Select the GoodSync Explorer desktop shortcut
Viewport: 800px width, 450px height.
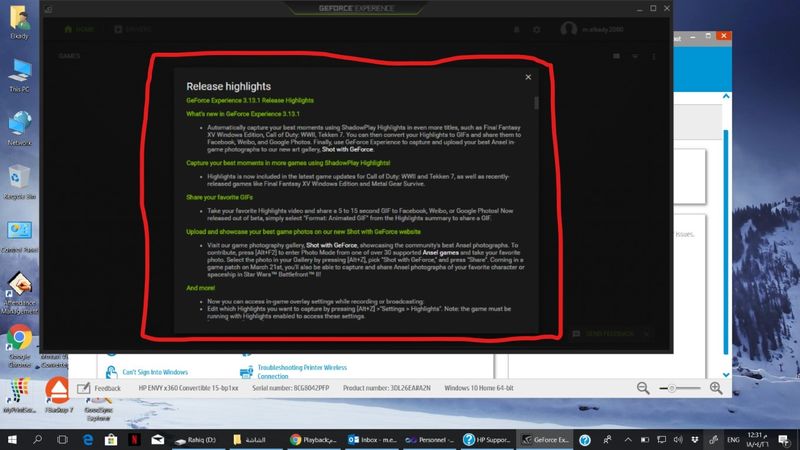point(98,408)
